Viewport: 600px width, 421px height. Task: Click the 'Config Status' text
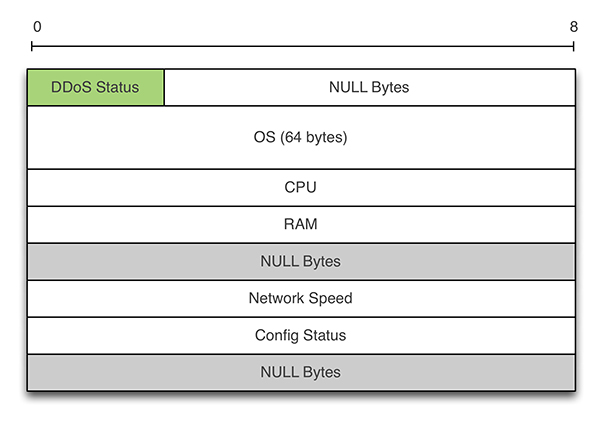point(300,335)
